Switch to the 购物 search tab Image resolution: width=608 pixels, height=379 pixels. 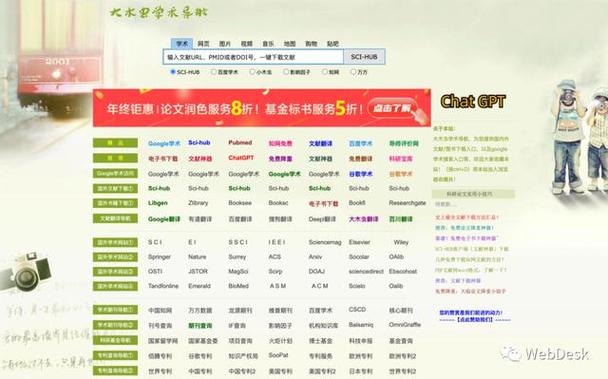(311, 44)
